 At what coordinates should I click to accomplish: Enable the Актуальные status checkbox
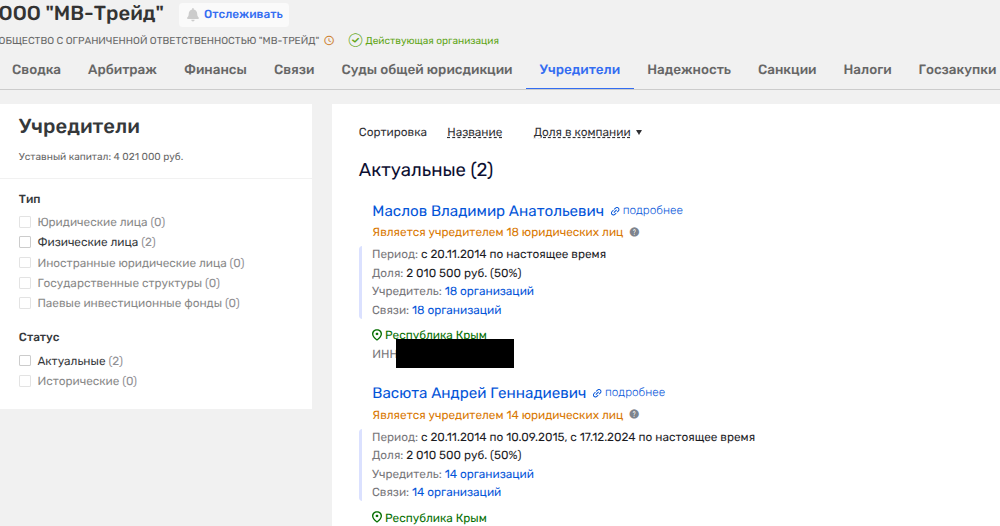25,361
